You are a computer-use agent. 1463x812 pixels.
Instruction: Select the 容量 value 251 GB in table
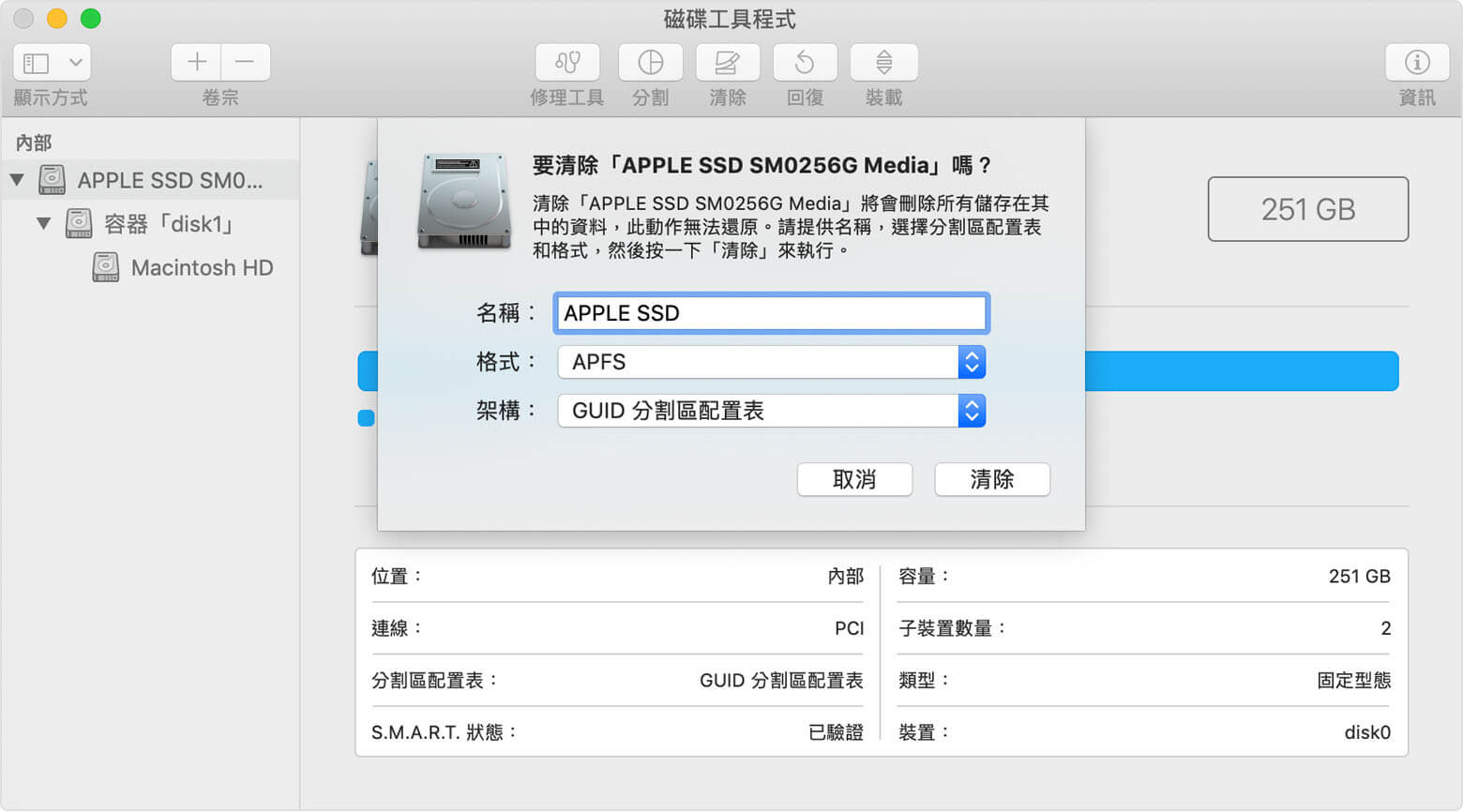click(x=1359, y=577)
